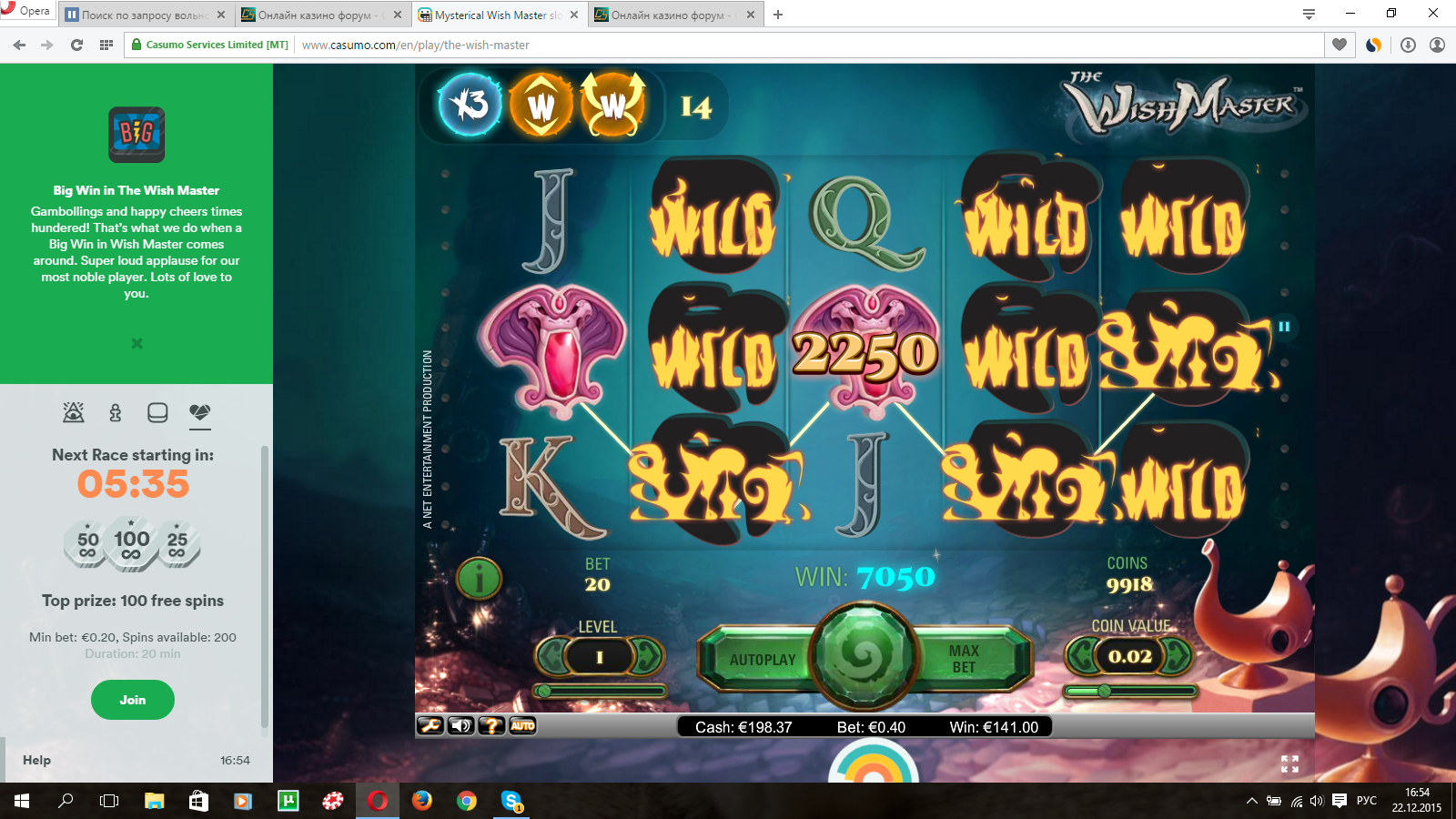Open game settings wrench icon
The image size is (1456, 819).
tap(430, 725)
